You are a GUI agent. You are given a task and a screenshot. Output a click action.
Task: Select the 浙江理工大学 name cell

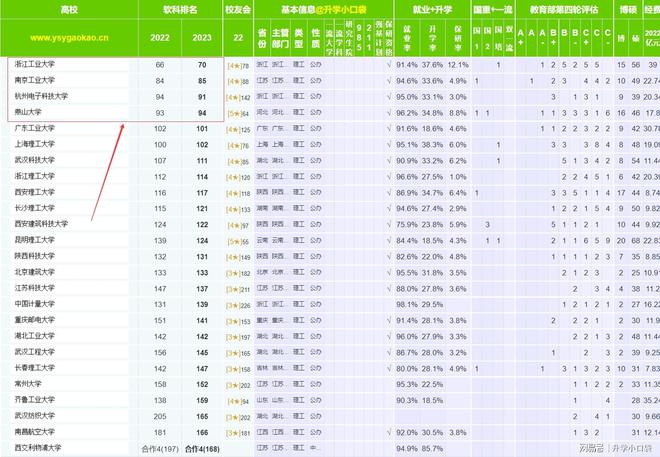click(x=35, y=176)
